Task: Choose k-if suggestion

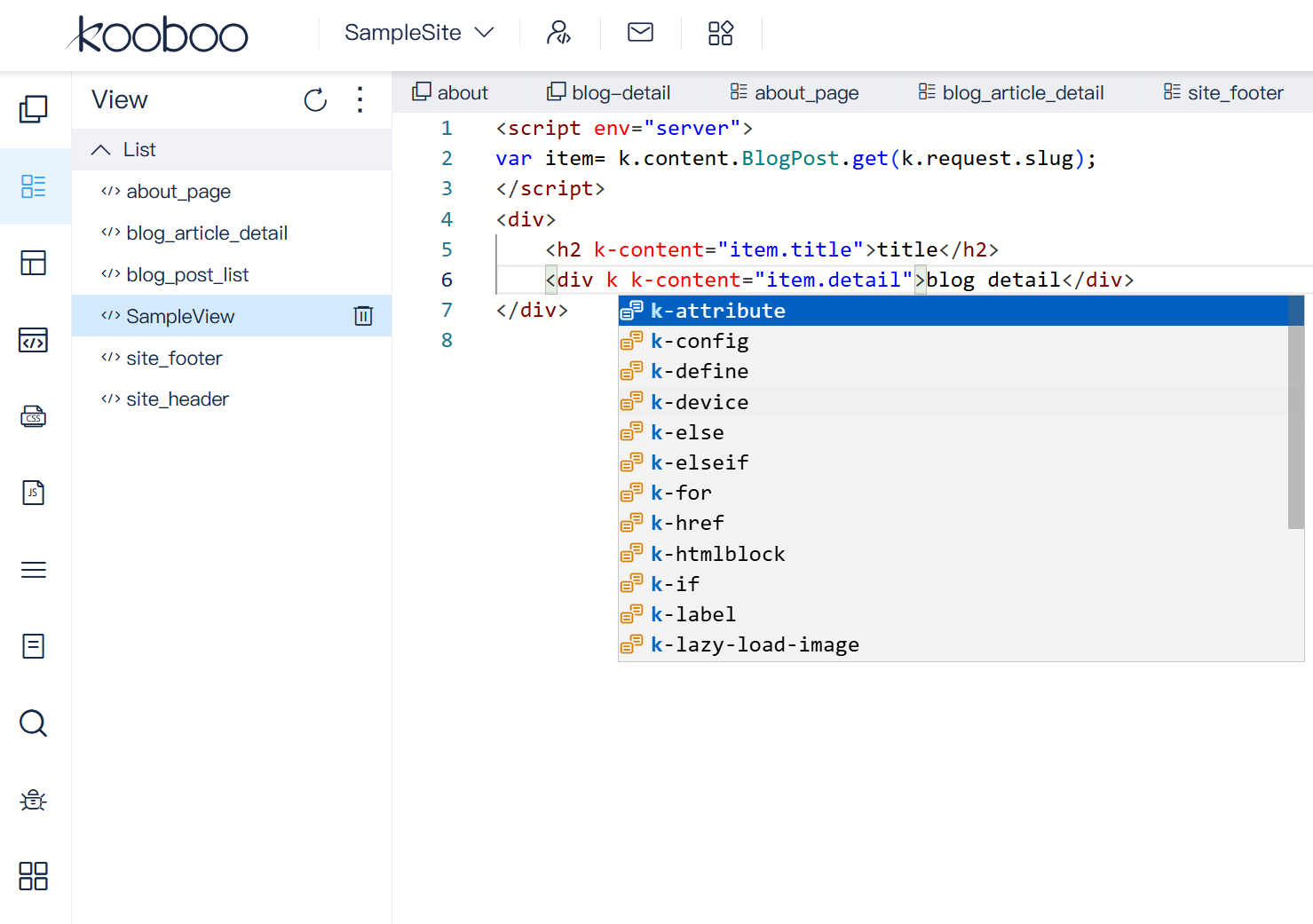Action: (953, 584)
